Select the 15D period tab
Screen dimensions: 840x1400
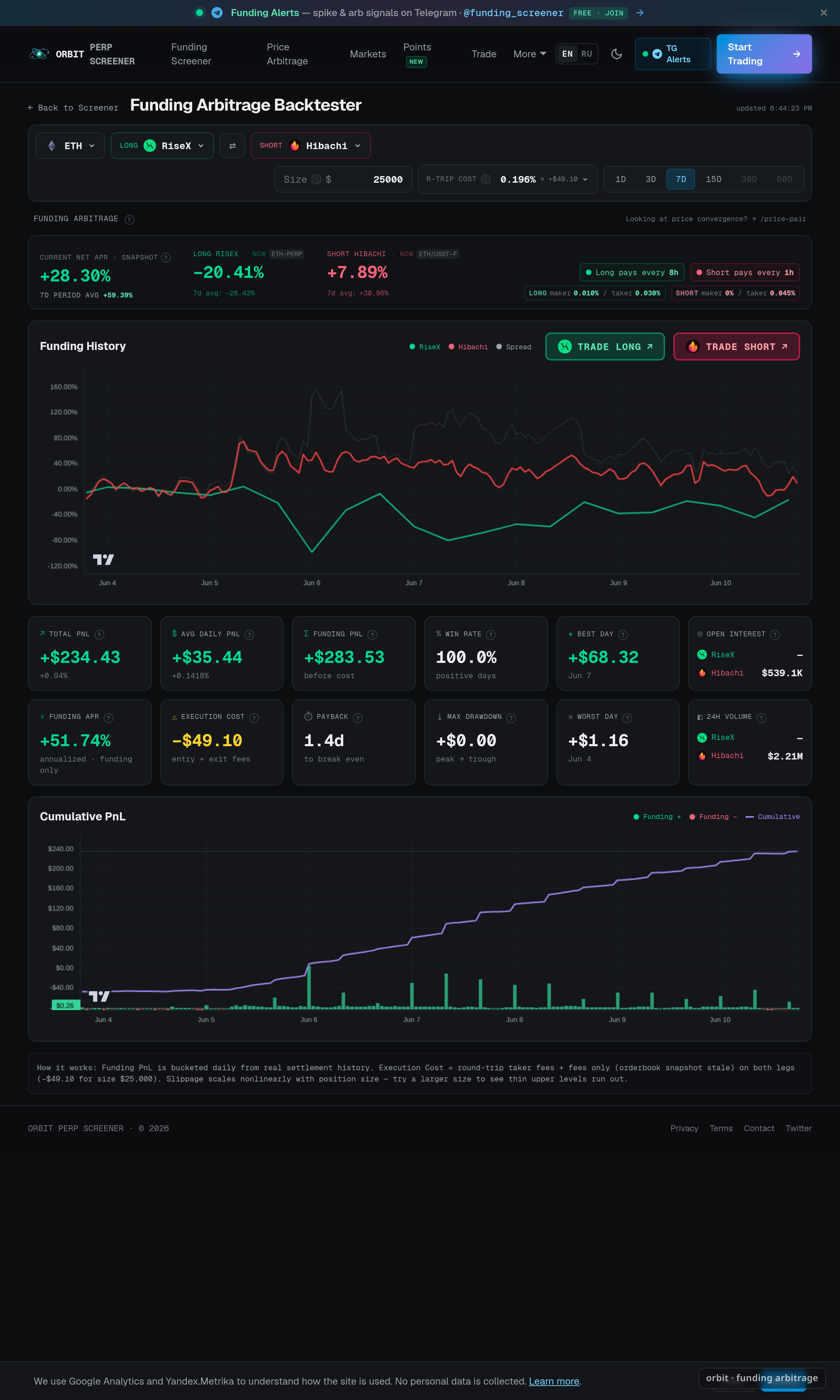713,180
